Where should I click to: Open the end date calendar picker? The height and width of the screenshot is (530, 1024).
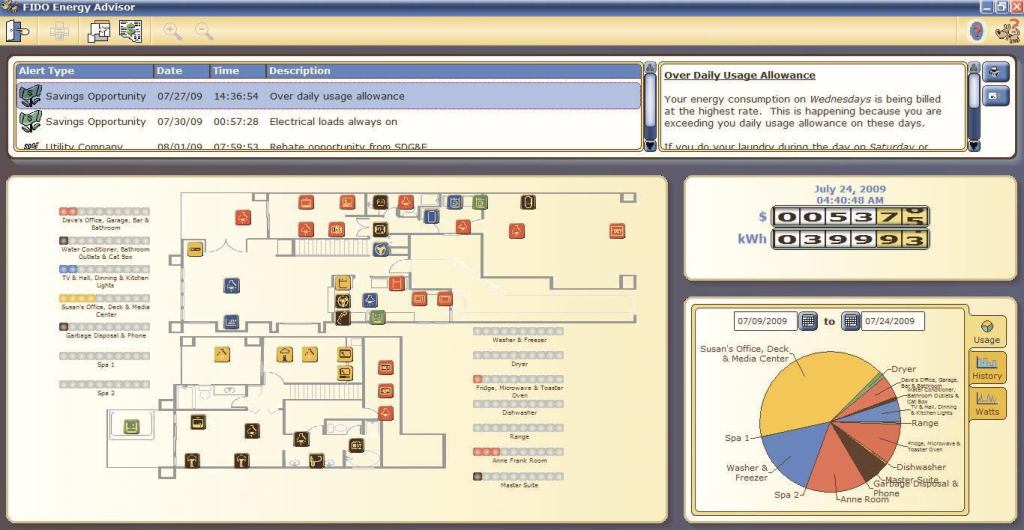(851, 321)
